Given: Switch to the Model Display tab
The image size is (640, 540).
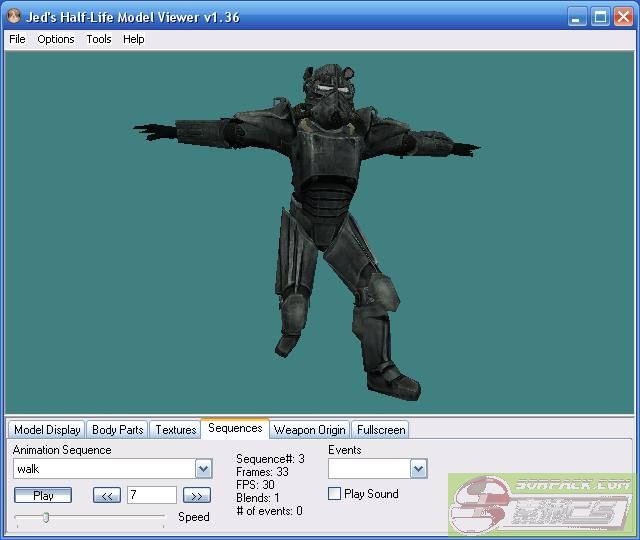Looking at the screenshot, I should 47,430.
